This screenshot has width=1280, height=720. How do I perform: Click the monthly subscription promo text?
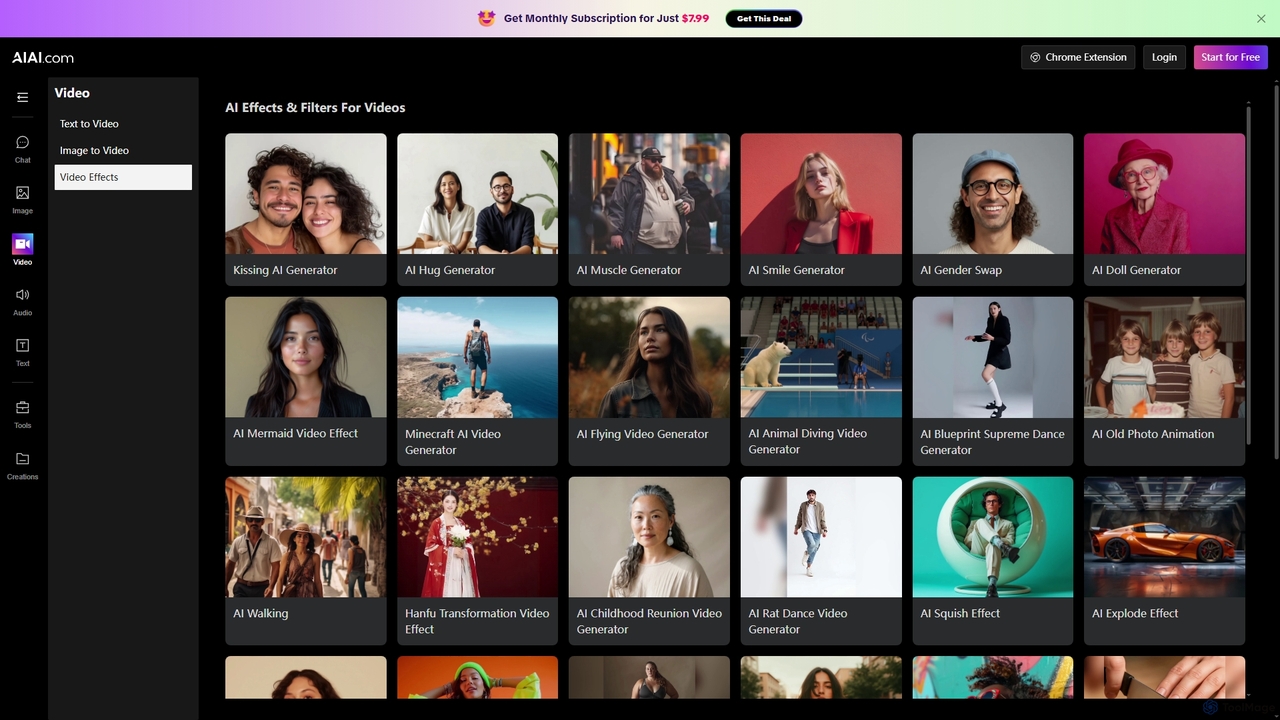pos(606,18)
